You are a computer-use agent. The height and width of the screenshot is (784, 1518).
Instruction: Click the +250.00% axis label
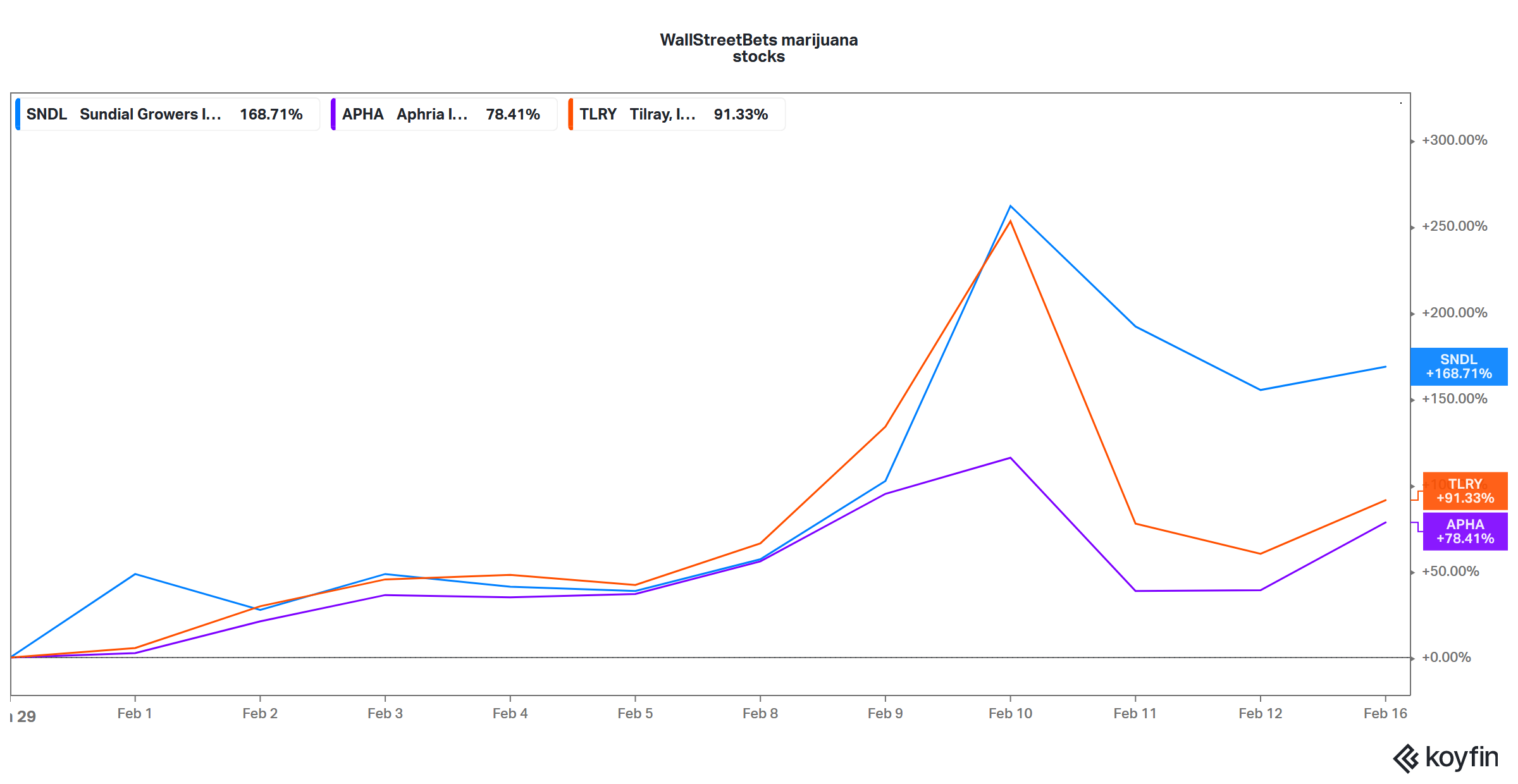tap(1455, 226)
